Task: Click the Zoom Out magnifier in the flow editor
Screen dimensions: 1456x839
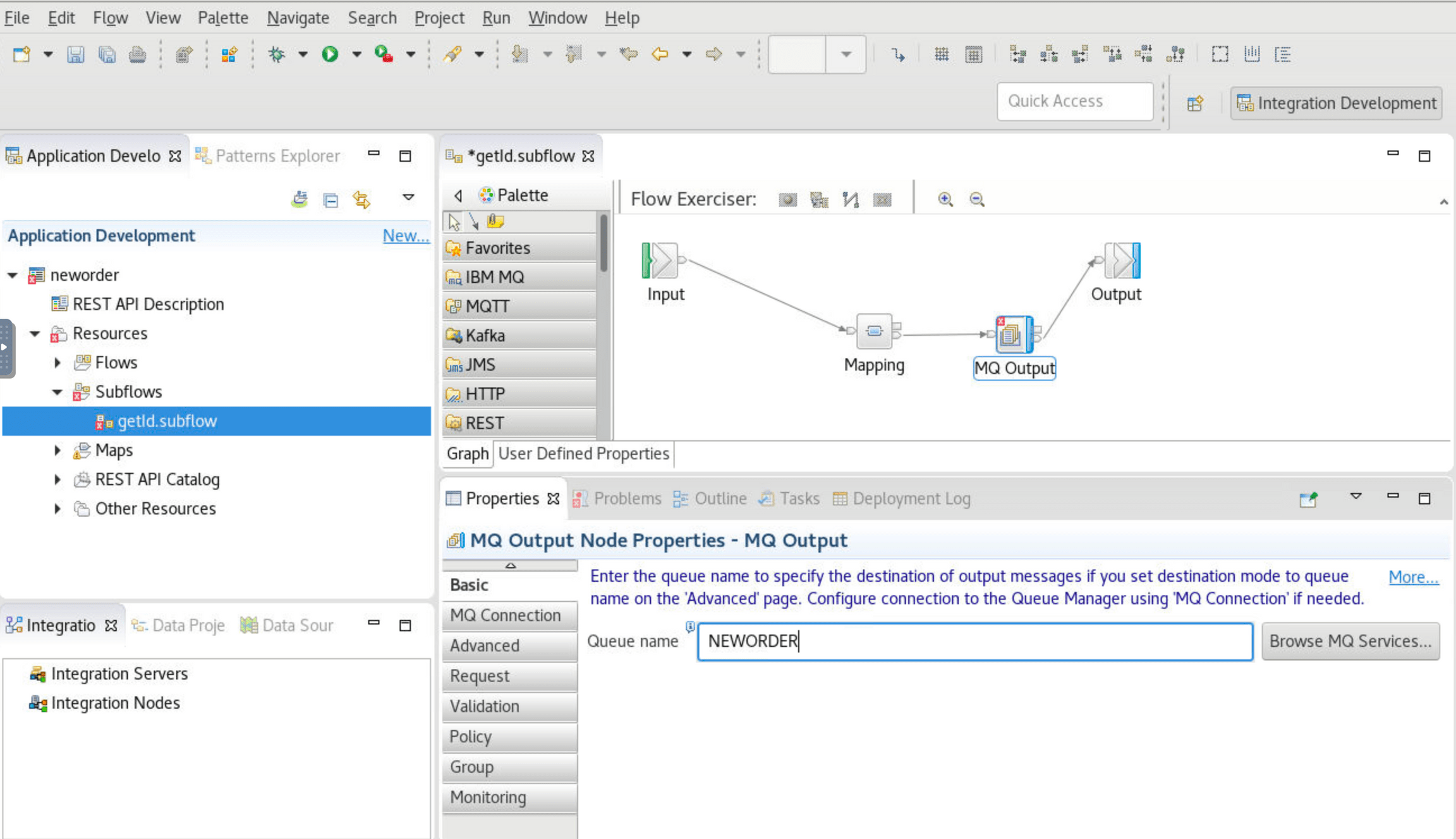Action: pyautogui.click(x=976, y=199)
